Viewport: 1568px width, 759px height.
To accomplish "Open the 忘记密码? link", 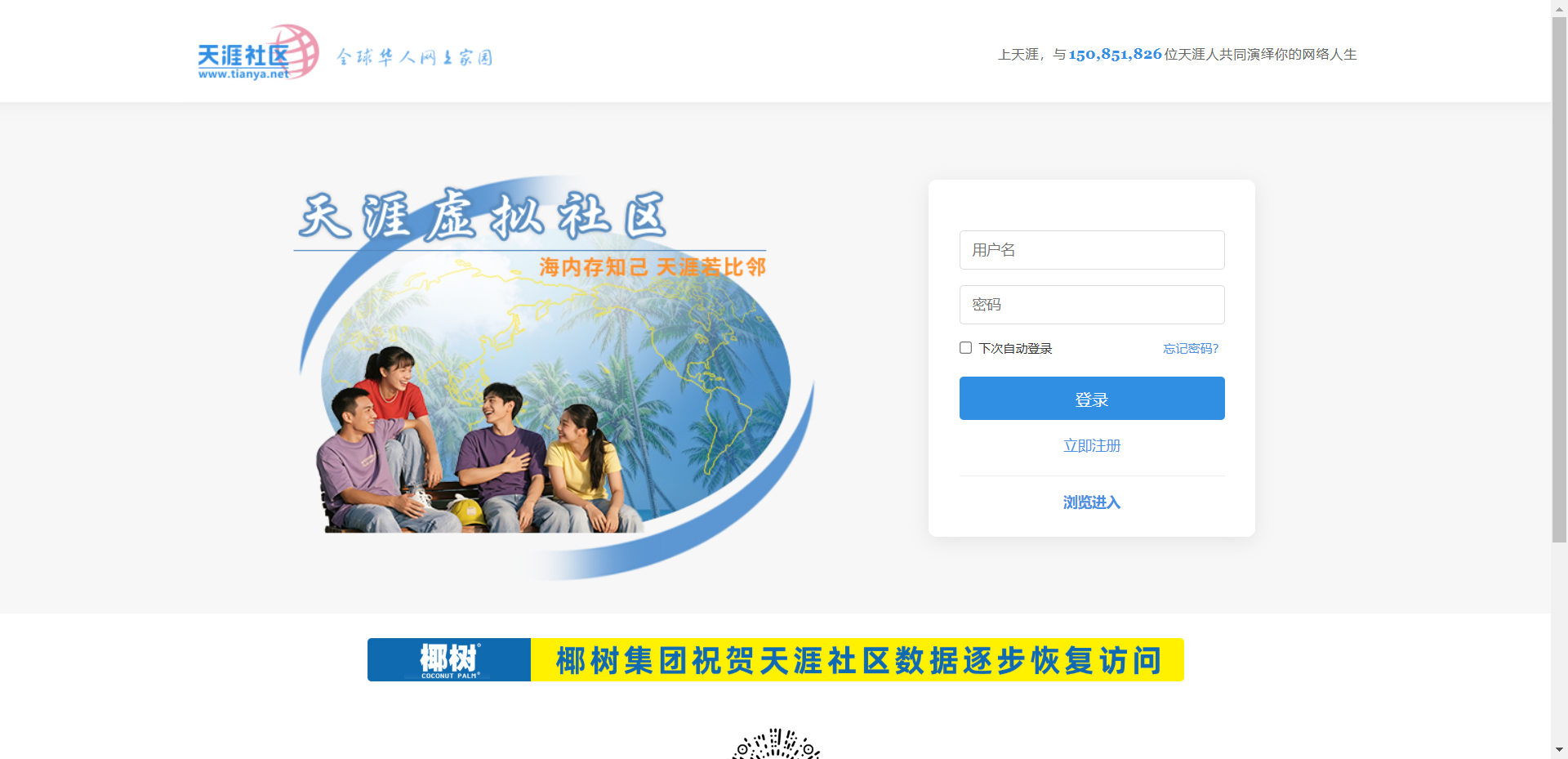I will pos(1191,349).
